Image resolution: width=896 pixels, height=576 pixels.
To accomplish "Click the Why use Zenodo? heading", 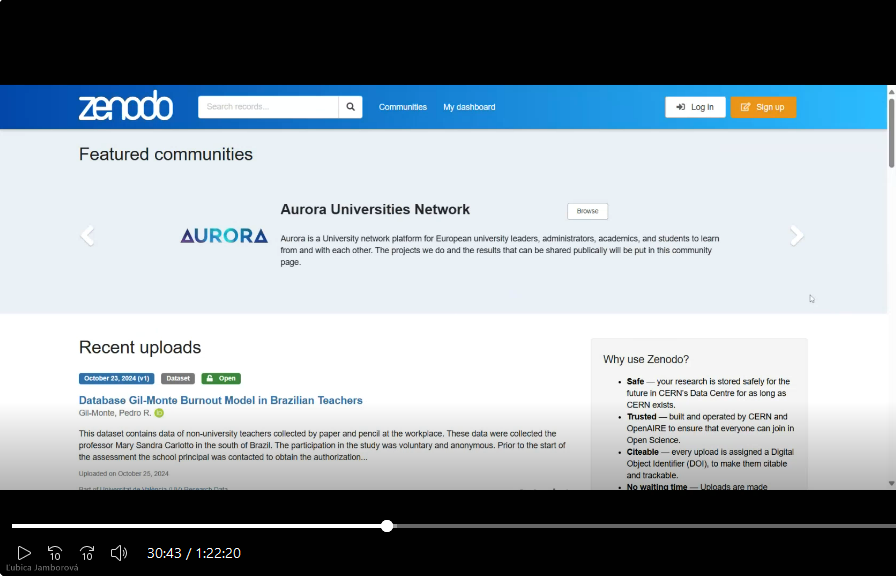I will (646, 359).
